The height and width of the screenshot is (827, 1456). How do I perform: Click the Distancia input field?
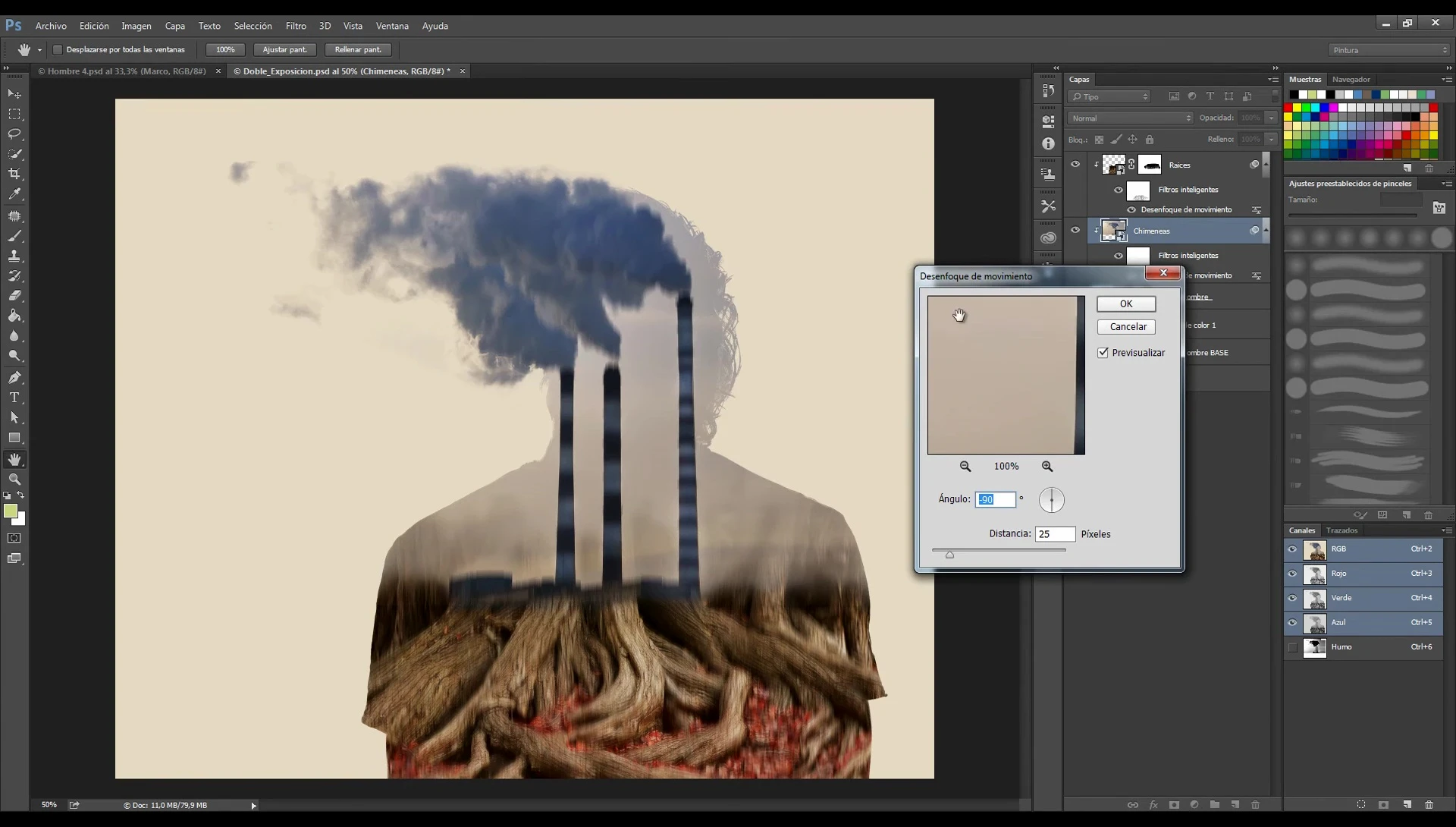1056,534
